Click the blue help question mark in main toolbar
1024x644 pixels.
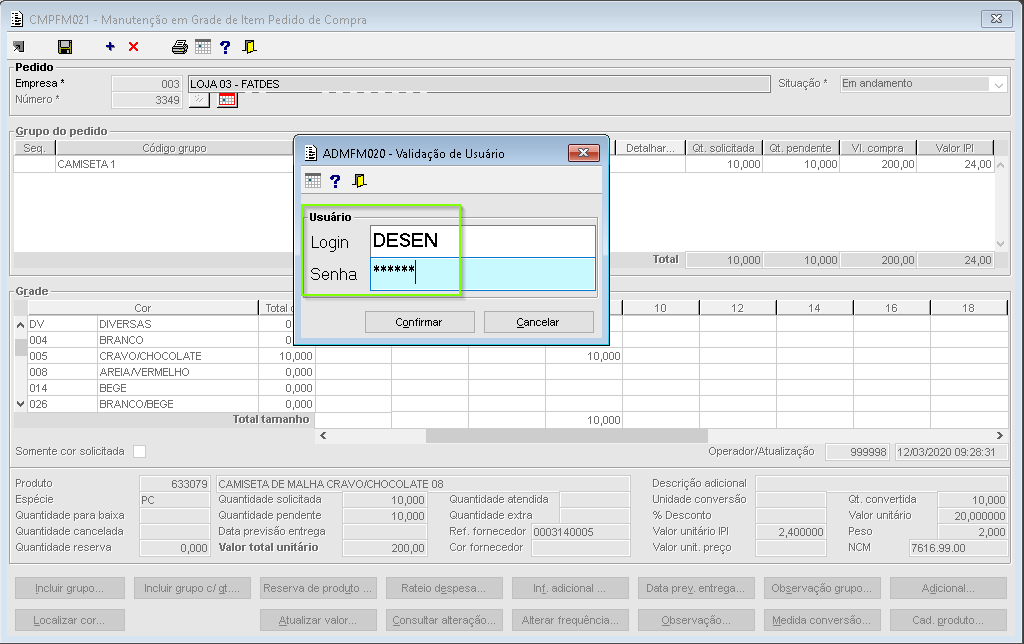[225, 47]
